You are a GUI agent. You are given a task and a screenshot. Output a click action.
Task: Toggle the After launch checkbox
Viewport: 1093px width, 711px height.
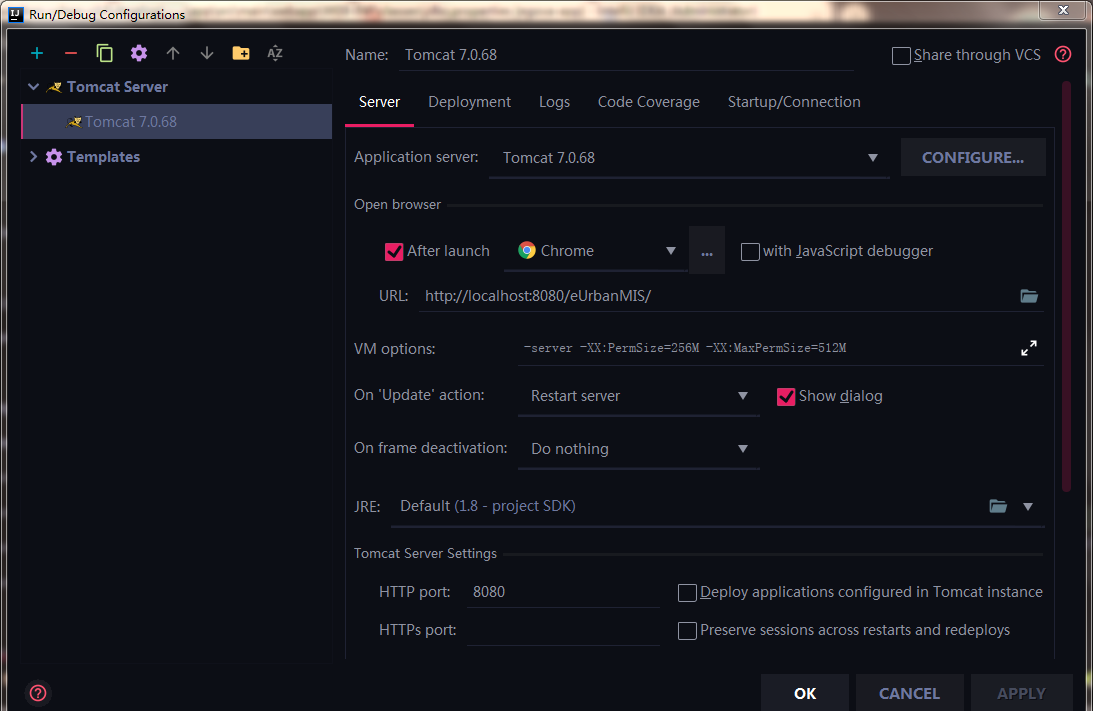click(x=394, y=252)
